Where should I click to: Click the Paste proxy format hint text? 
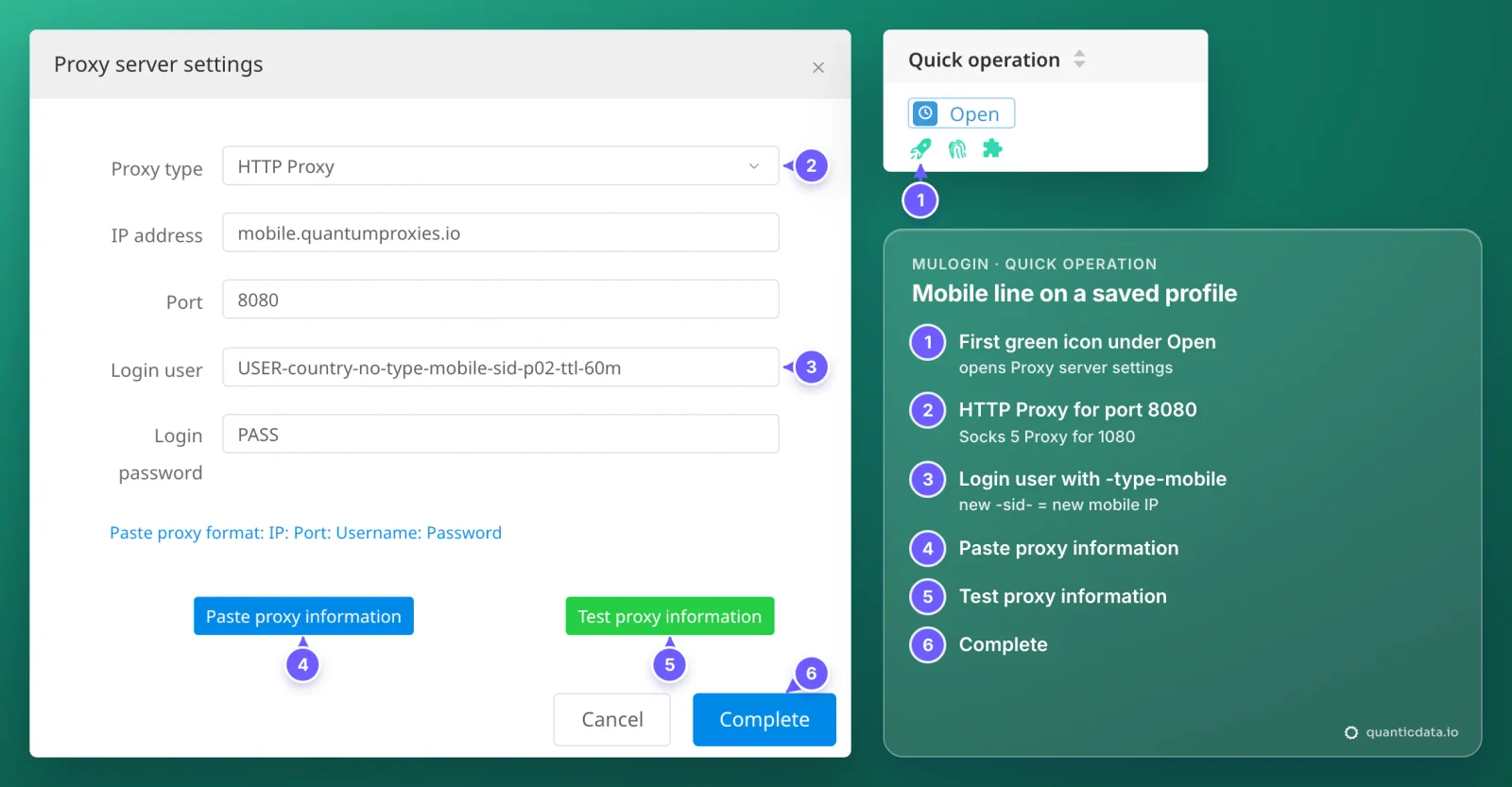click(306, 533)
